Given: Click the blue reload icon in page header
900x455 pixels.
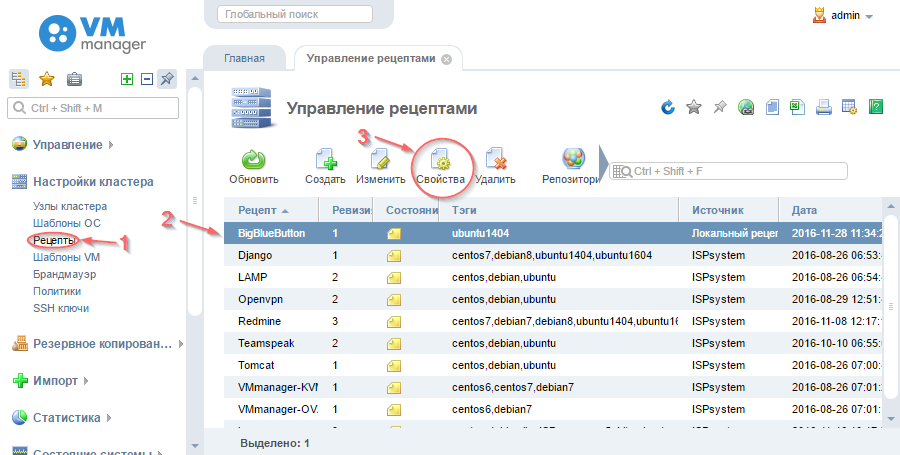Looking at the screenshot, I should pyautogui.click(x=668, y=107).
